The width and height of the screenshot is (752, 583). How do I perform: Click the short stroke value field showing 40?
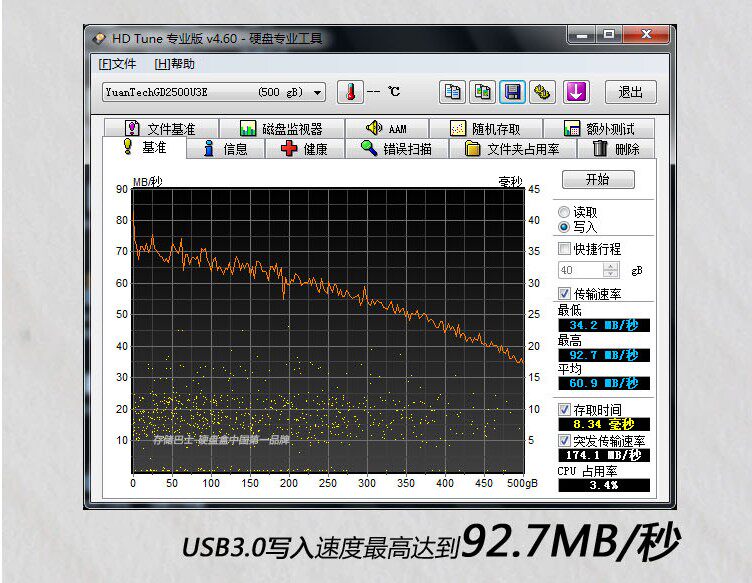click(580, 270)
